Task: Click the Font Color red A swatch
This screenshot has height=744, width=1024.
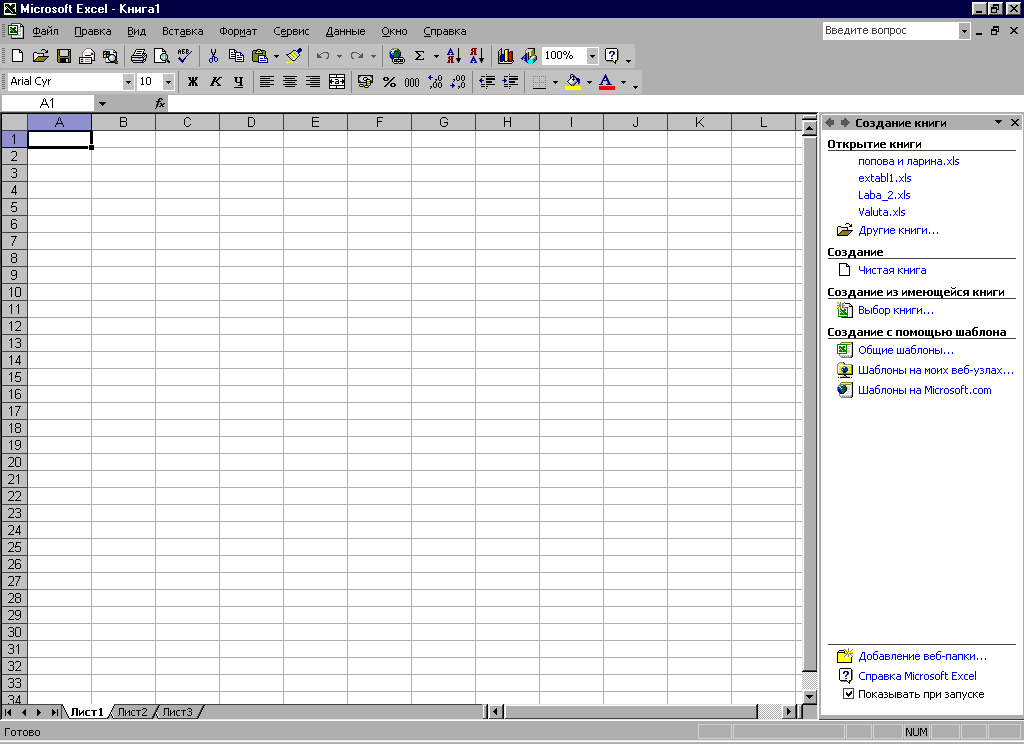Action: click(x=607, y=82)
